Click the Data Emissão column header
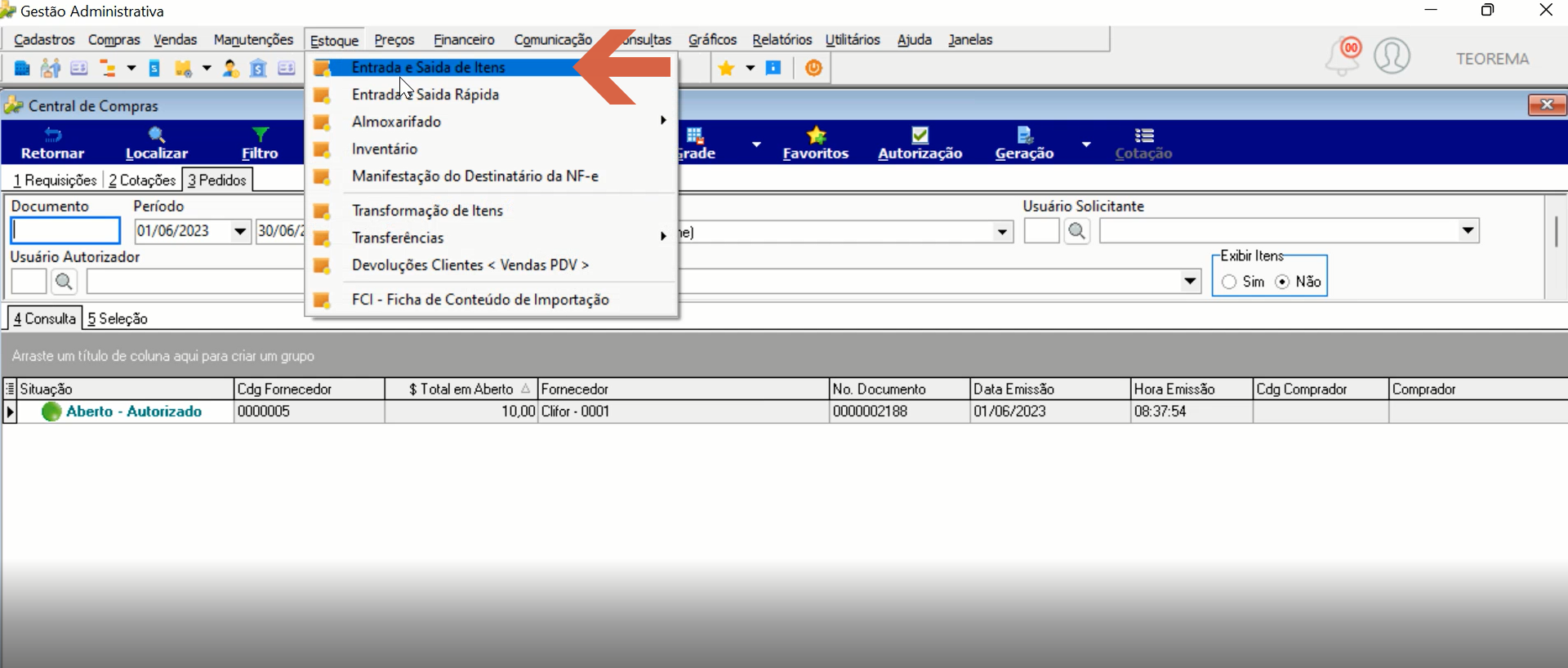The height and width of the screenshot is (668, 1568). click(1049, 390)
